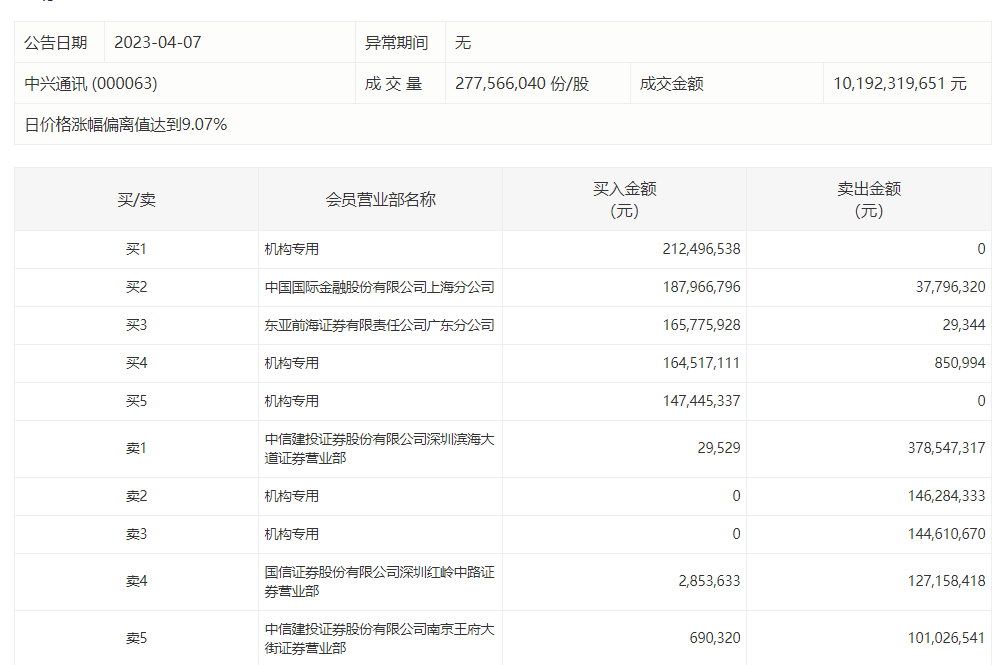Viewport: 1004px width, 665px height.
Task: Click 中信建投证券 南京王府大街证券营业部
Action: 379,639
